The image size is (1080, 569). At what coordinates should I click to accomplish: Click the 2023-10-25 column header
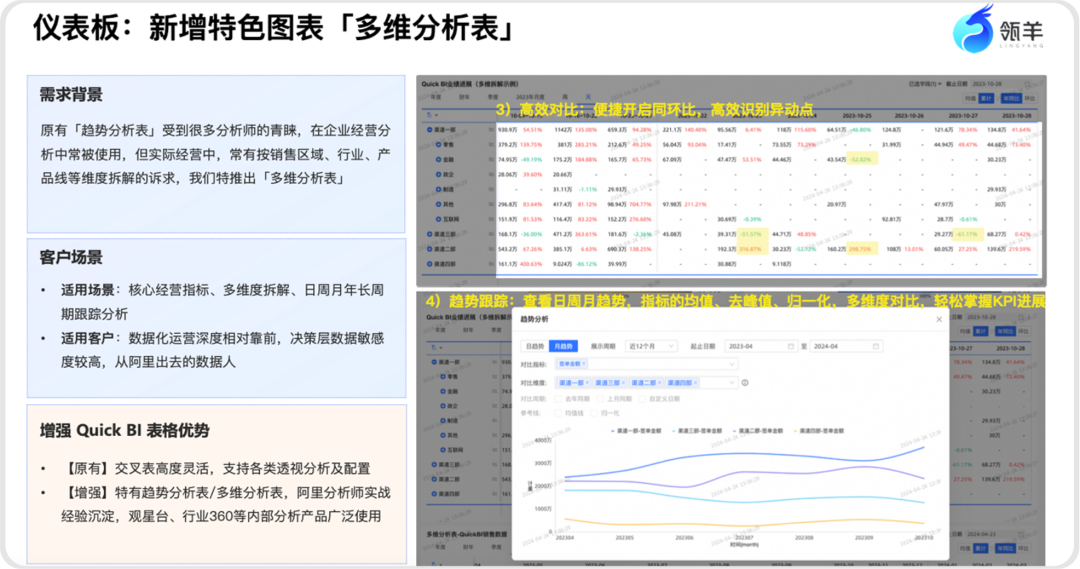[x=857, y=116]
